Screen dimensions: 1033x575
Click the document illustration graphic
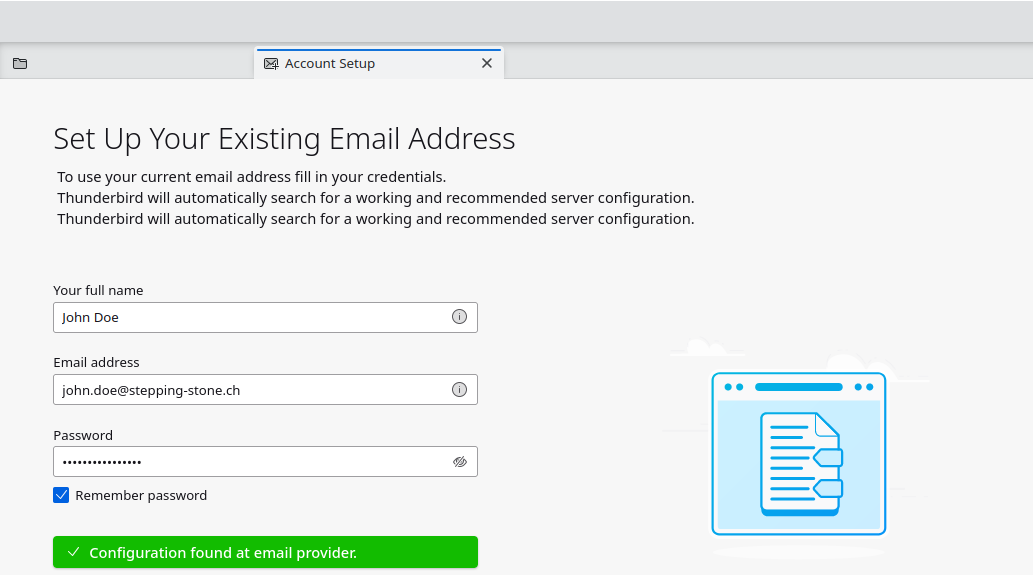[799, 454]
